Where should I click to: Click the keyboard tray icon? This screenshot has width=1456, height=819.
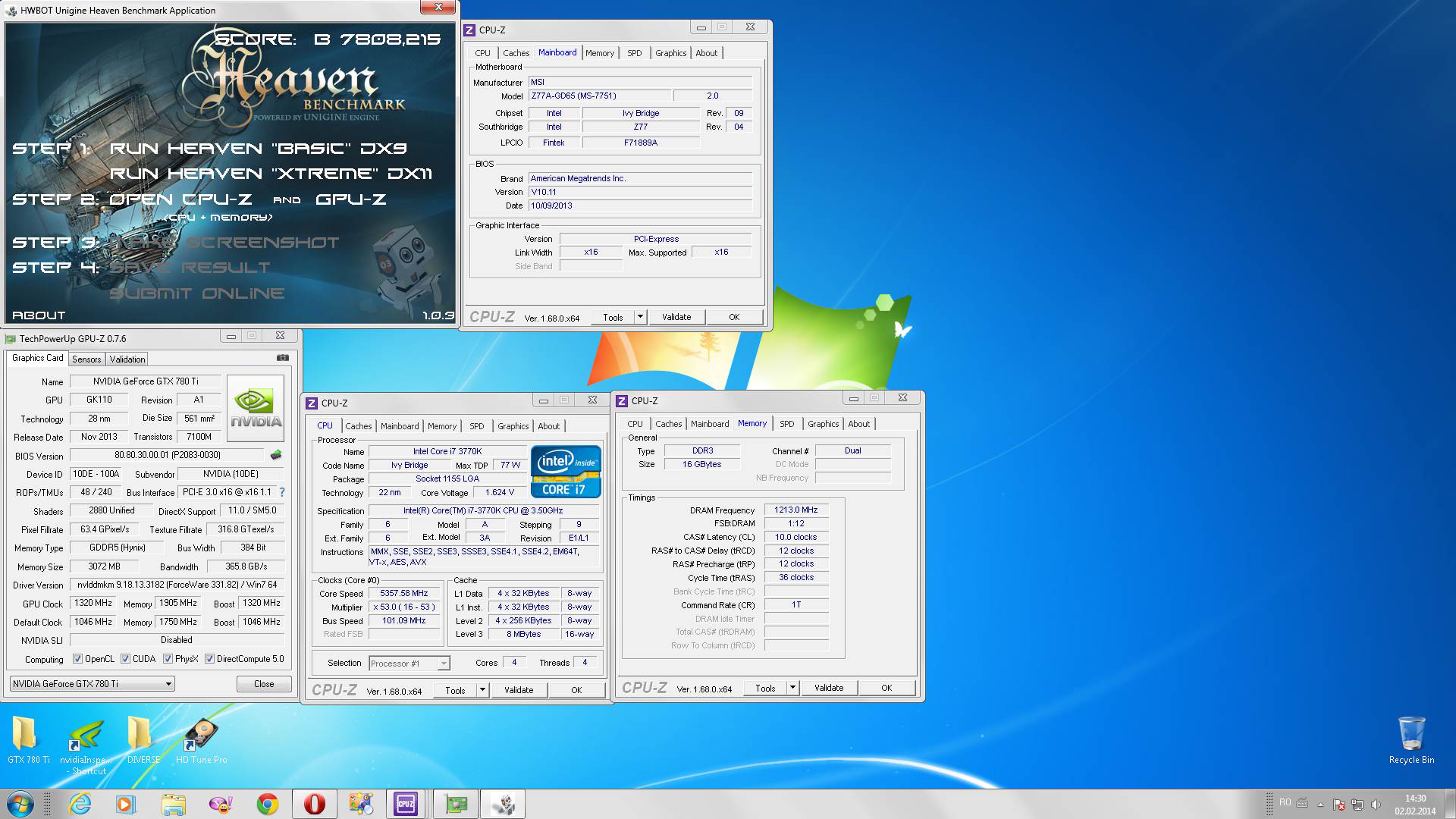click(x=1302, y=803)
